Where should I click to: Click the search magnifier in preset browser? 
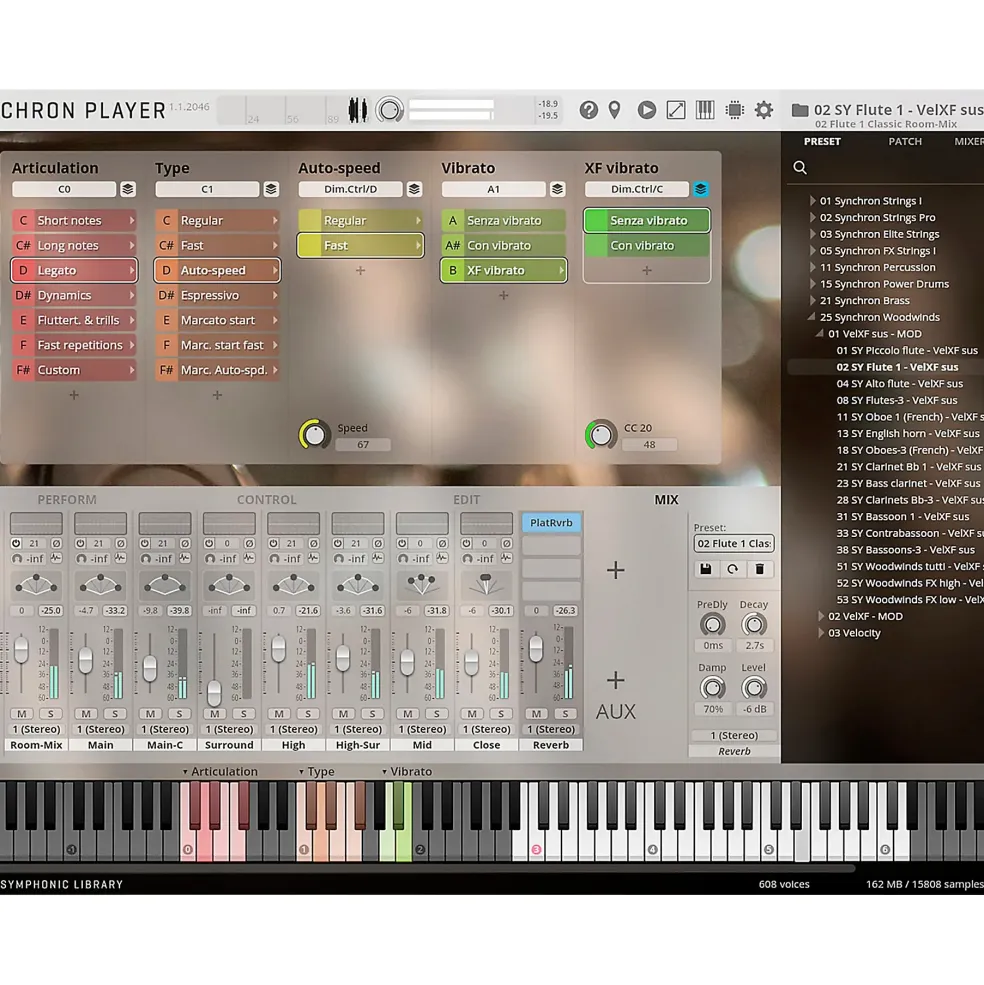pos(800,168)
